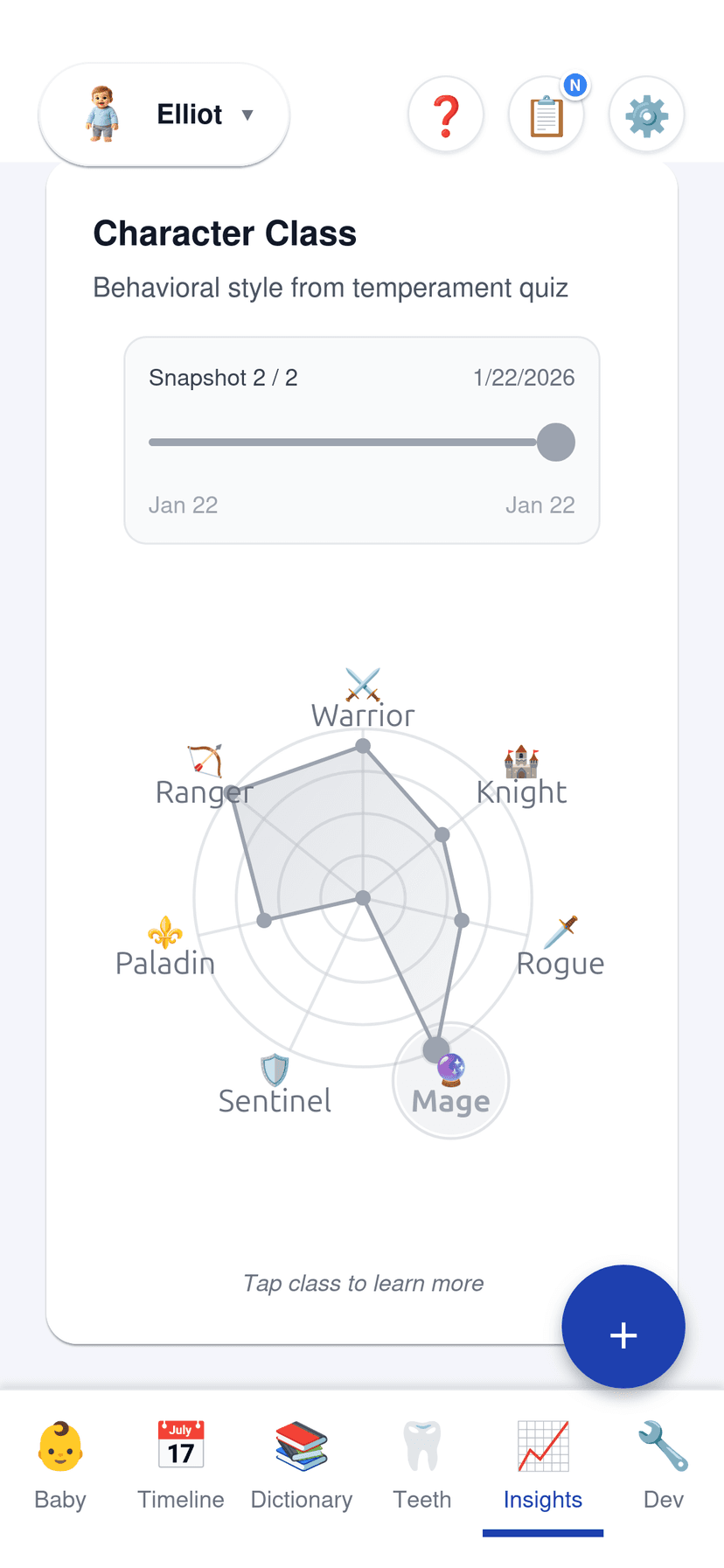Viewport: 724px width, 1568px height.
Task: Expand the Elliot baby selector dropdown
Action: (247, 115)
